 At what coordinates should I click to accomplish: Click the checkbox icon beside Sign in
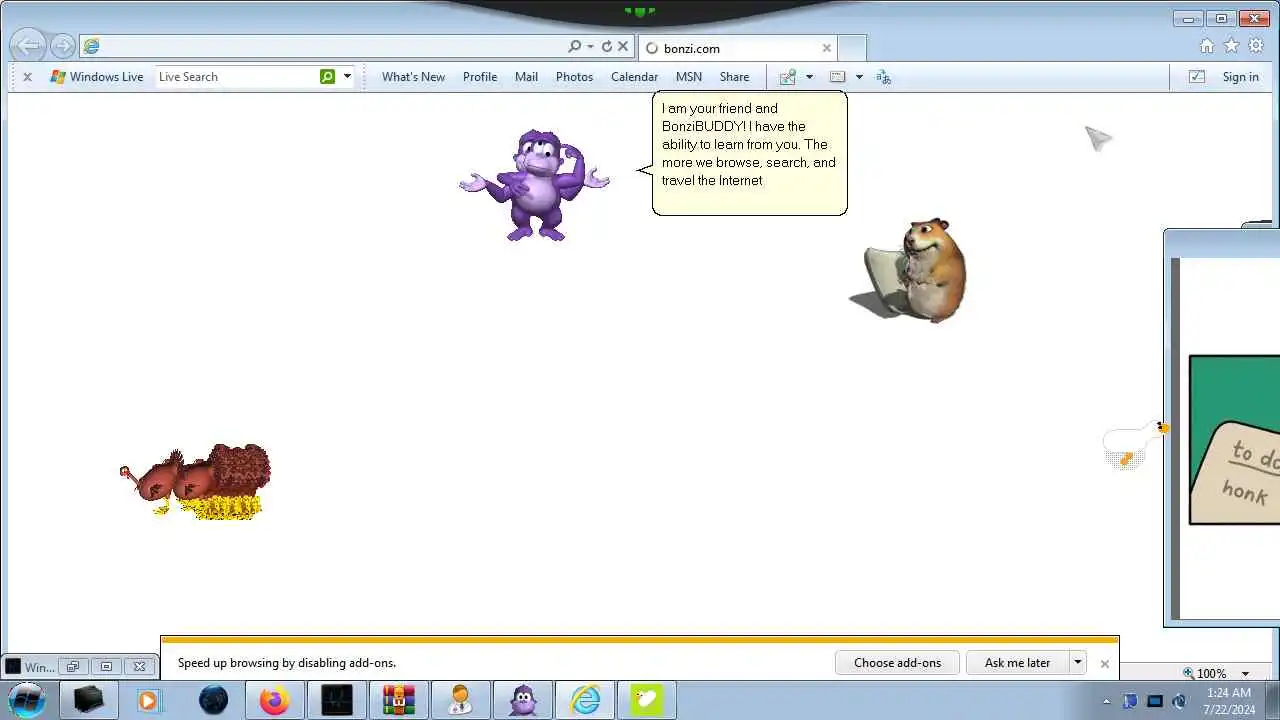[x=1197, y=77]
